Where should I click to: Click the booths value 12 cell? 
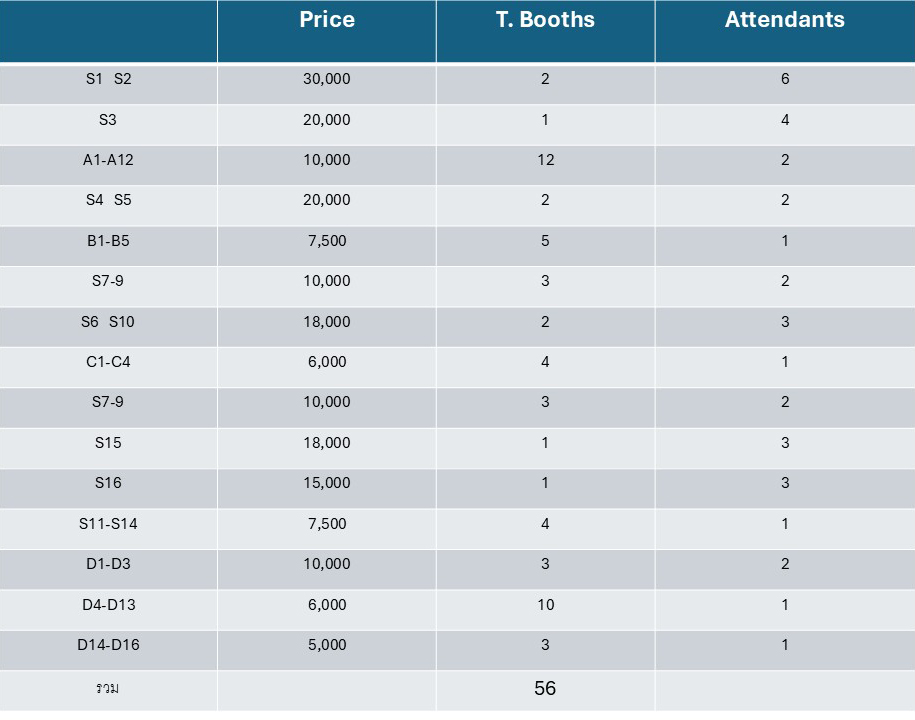click(545, 160)
